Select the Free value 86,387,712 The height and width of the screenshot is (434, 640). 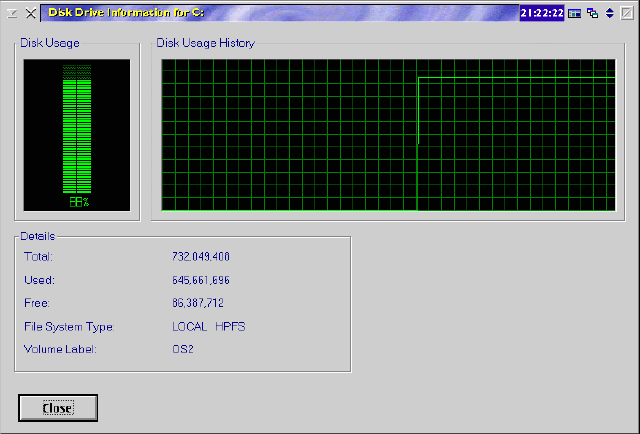coord(199,303)
